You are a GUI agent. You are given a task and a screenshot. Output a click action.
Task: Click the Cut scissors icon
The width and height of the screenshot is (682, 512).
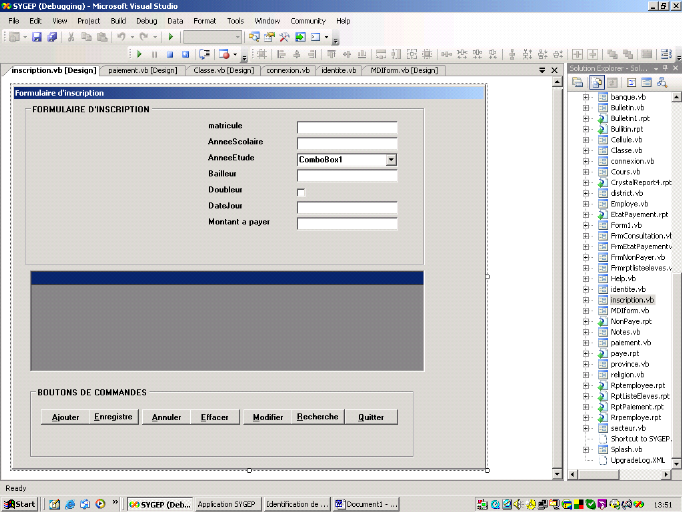(x=69, y=37)
